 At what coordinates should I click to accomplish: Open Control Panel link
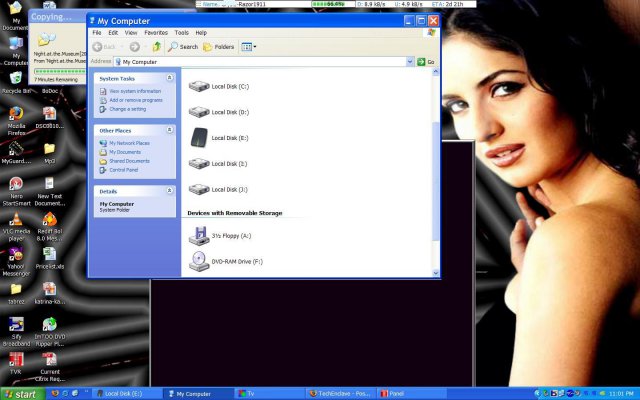coord(123,170)
